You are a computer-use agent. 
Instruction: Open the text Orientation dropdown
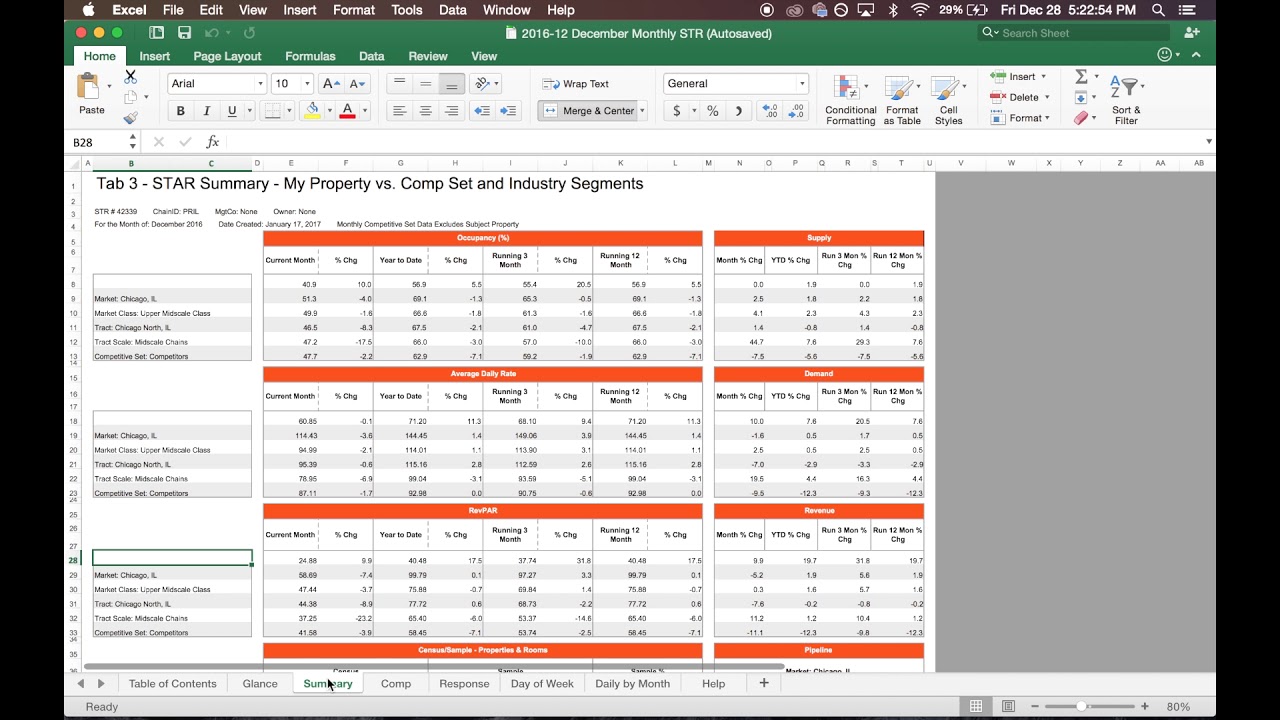(486, 84)
